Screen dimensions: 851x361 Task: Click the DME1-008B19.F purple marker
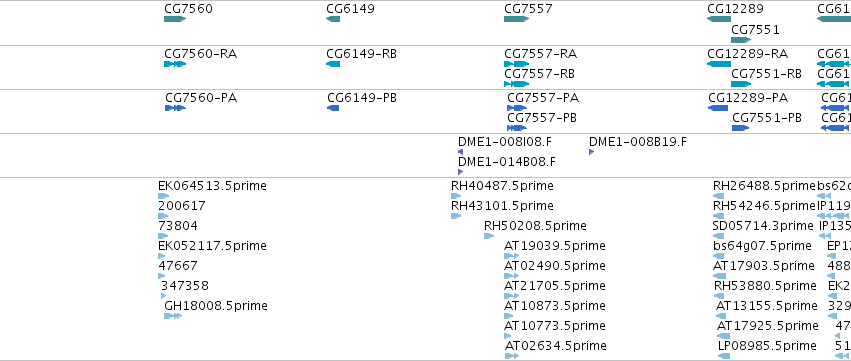(592, 152)
